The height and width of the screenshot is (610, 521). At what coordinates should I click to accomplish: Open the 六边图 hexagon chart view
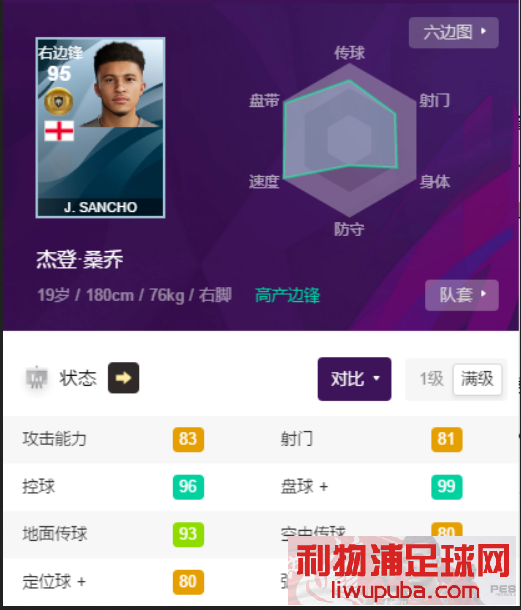[454, 33]
